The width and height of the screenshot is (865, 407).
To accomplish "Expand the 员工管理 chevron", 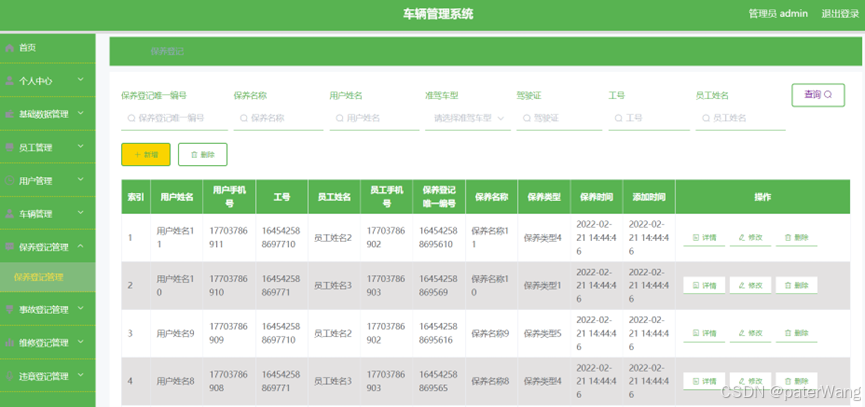I will (81, 146).
